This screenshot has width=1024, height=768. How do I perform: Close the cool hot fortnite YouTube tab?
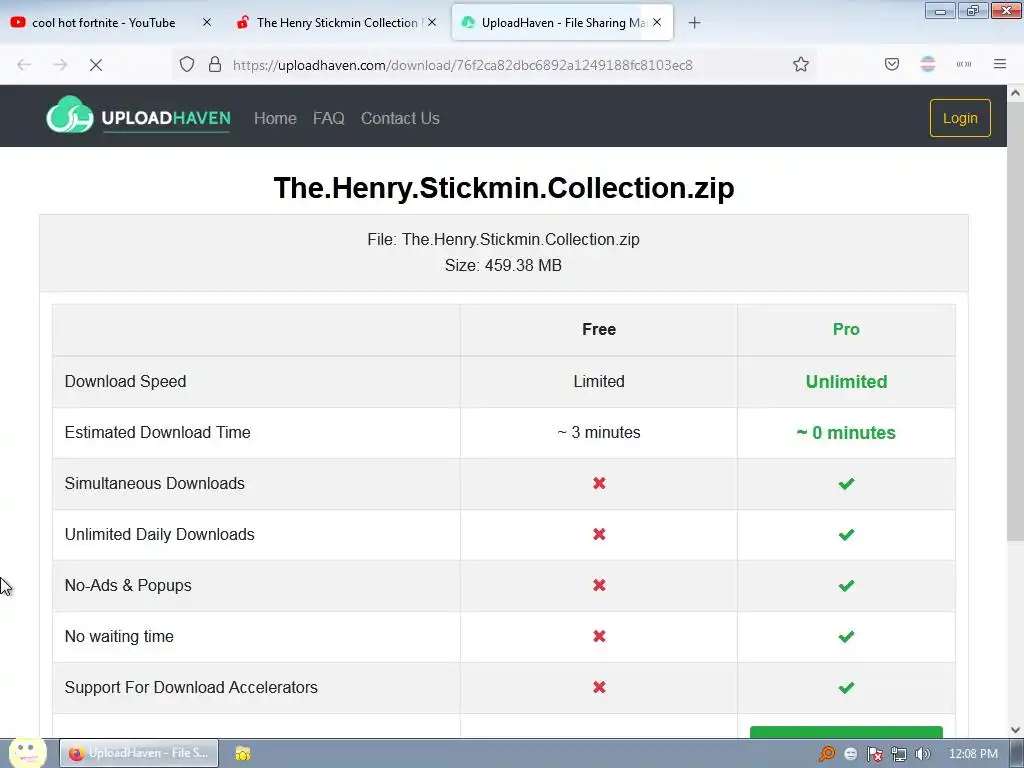[207, 22]
